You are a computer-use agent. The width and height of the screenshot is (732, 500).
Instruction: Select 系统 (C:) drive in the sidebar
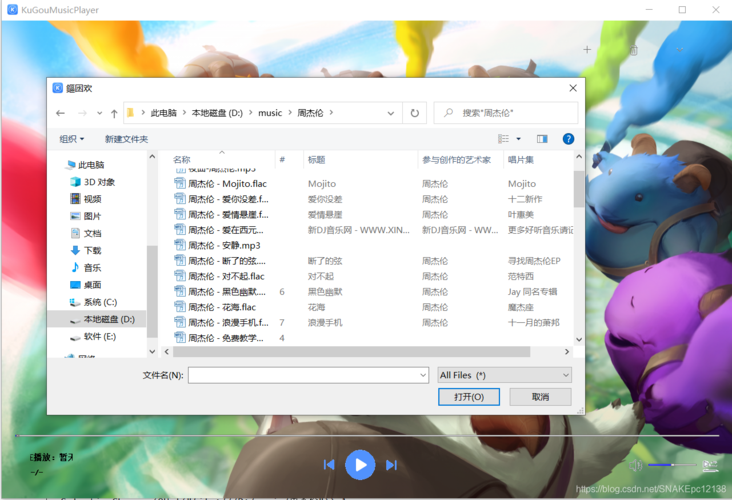[x=93, y=302]
